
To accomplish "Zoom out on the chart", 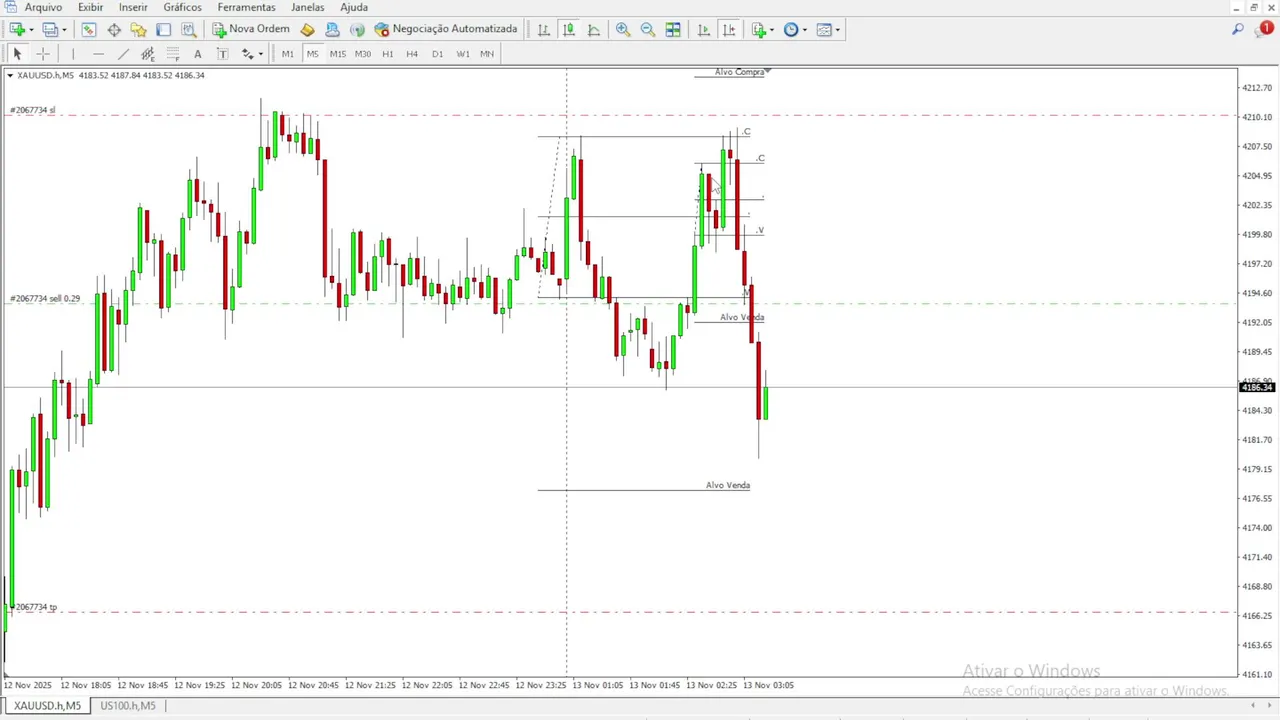I will [648, 30].
